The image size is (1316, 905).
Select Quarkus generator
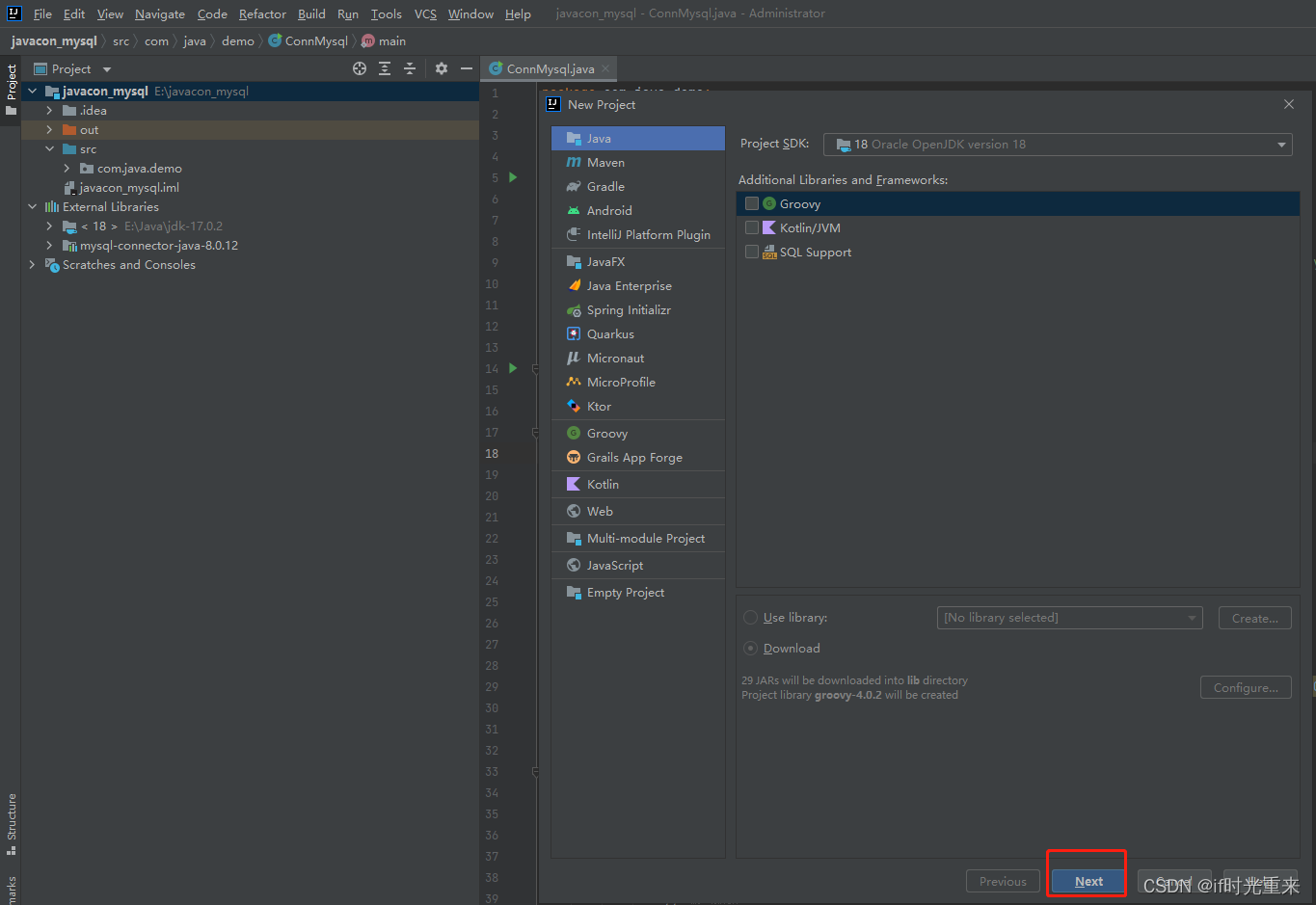pyautogui.click(x=638, y=334)
